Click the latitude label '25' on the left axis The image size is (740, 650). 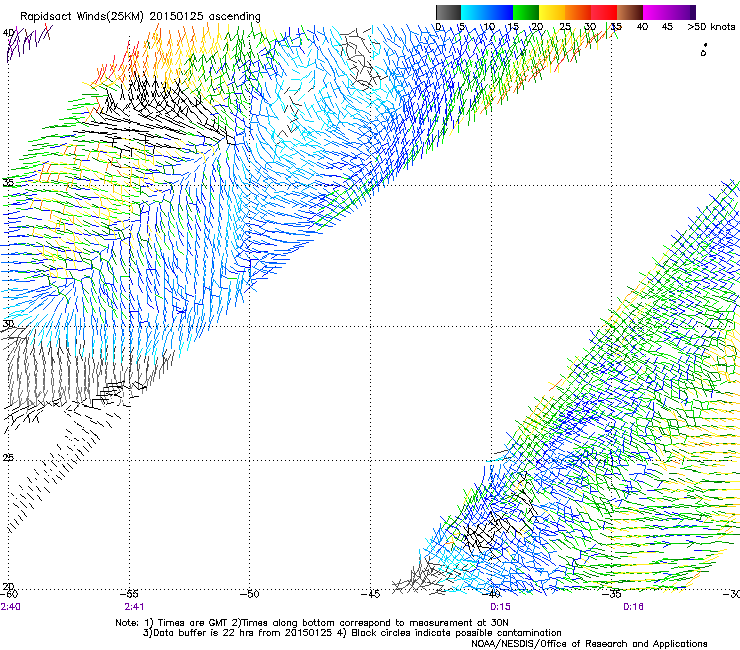(8, 458)
